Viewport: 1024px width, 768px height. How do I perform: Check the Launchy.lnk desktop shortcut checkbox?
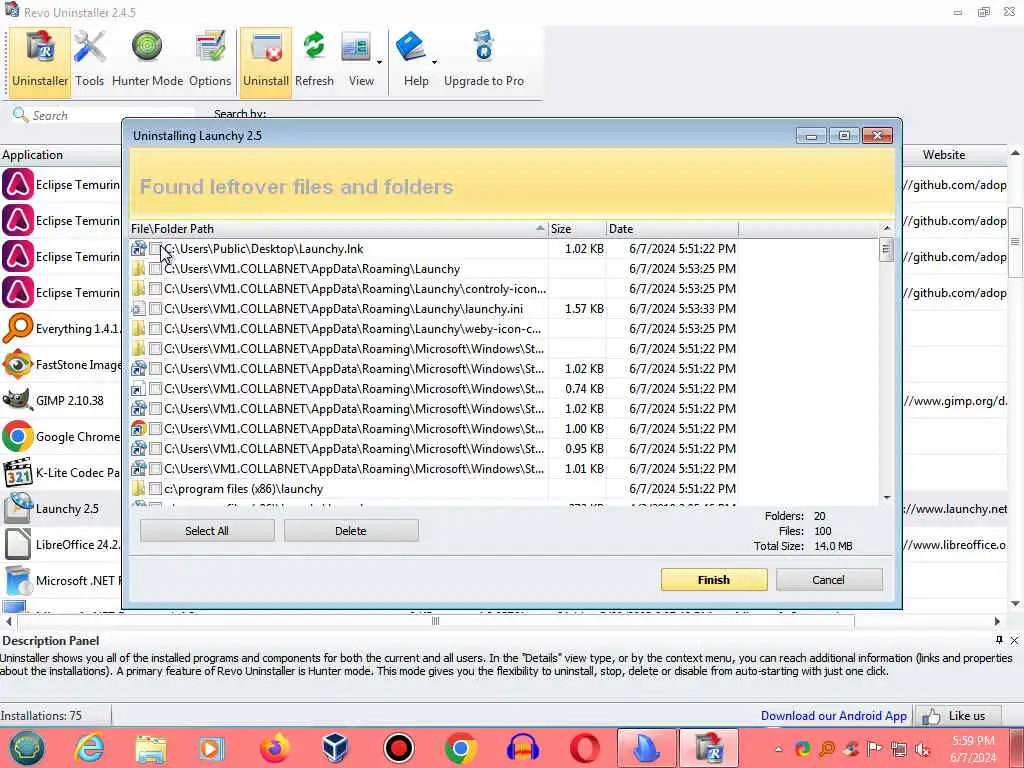click(x=155, y=249)
